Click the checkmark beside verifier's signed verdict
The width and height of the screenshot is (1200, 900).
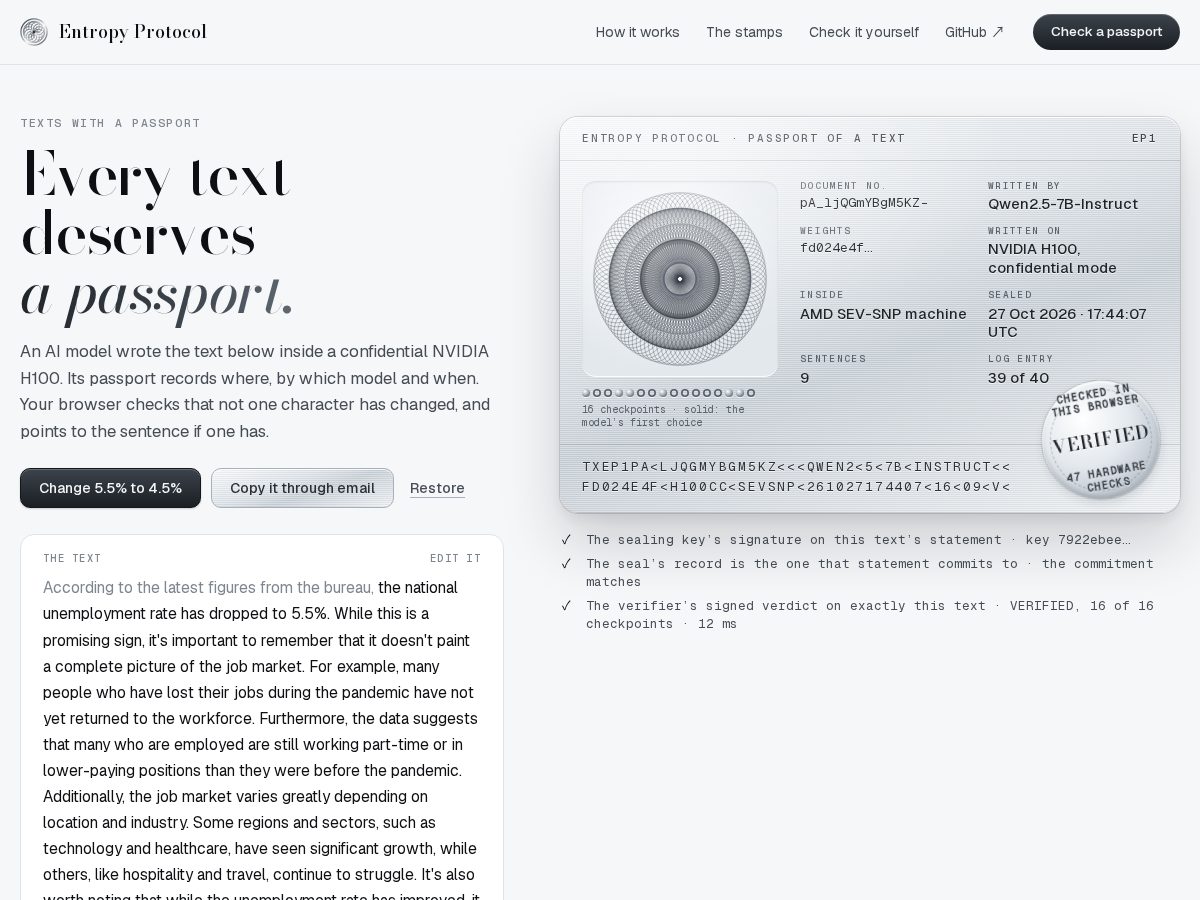(x=566, y=606)
